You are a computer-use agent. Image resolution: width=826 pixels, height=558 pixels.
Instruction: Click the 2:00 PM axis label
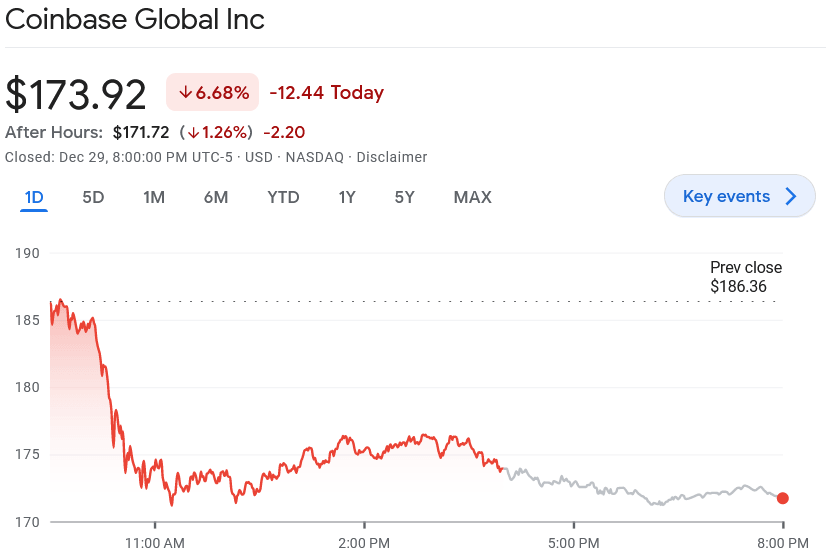(364, 542)
